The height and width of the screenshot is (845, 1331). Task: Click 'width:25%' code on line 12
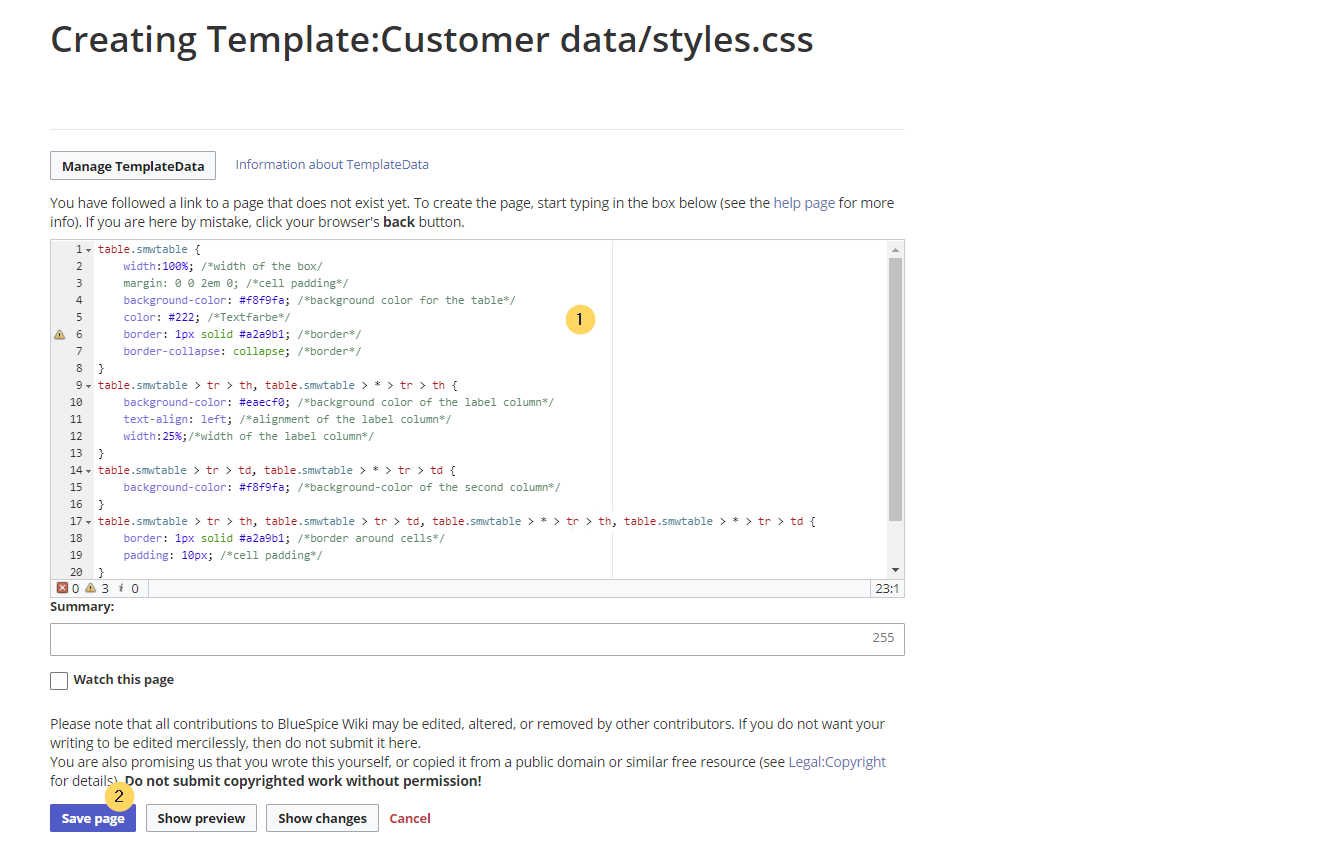153,436
